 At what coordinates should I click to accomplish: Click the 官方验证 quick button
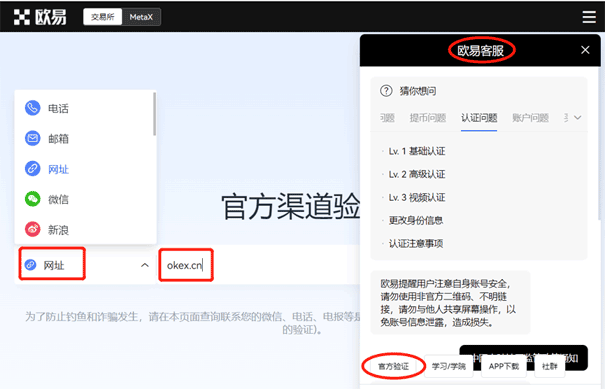[x=393, y=366]
